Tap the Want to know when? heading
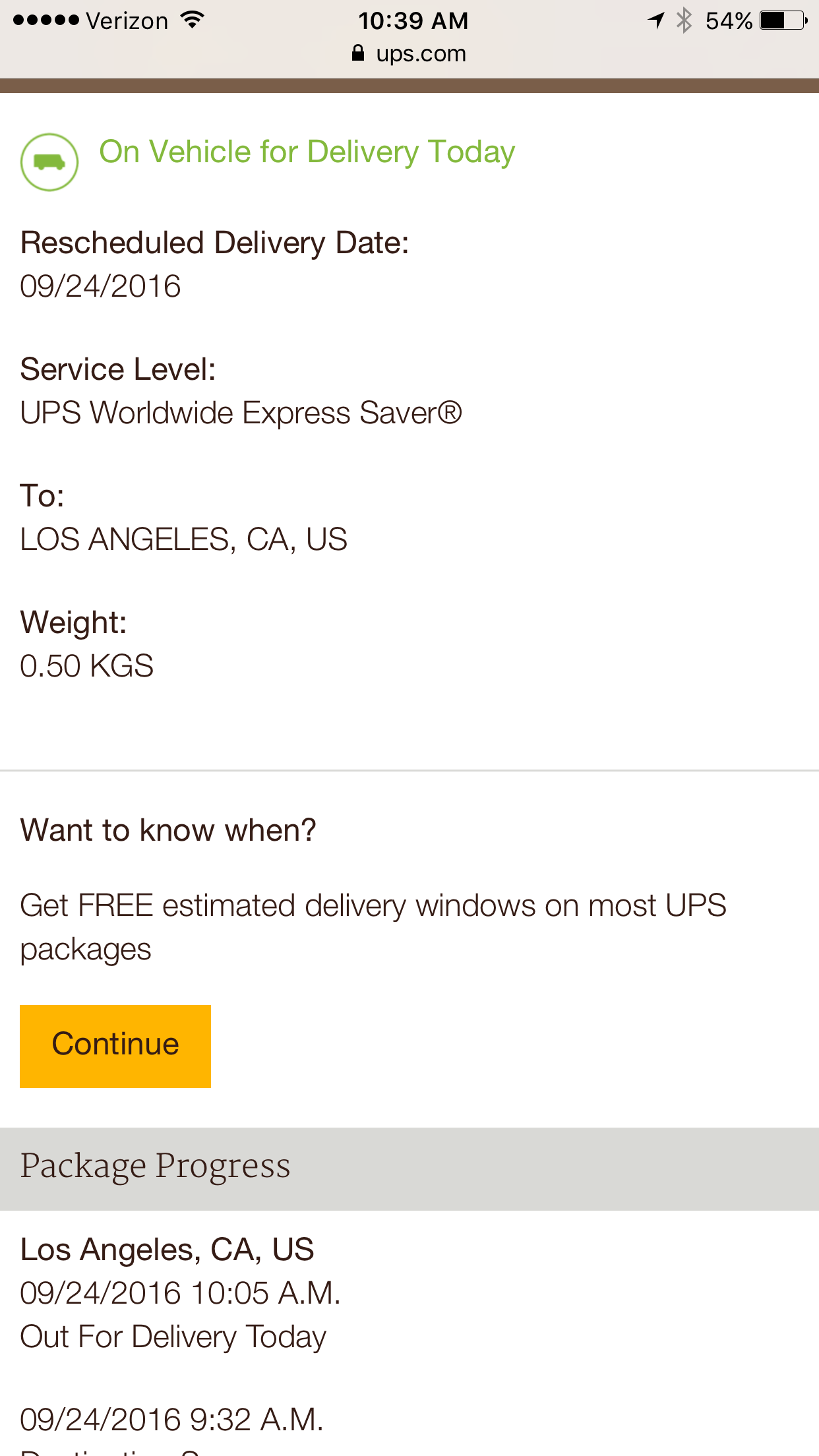 pos(168,830)
